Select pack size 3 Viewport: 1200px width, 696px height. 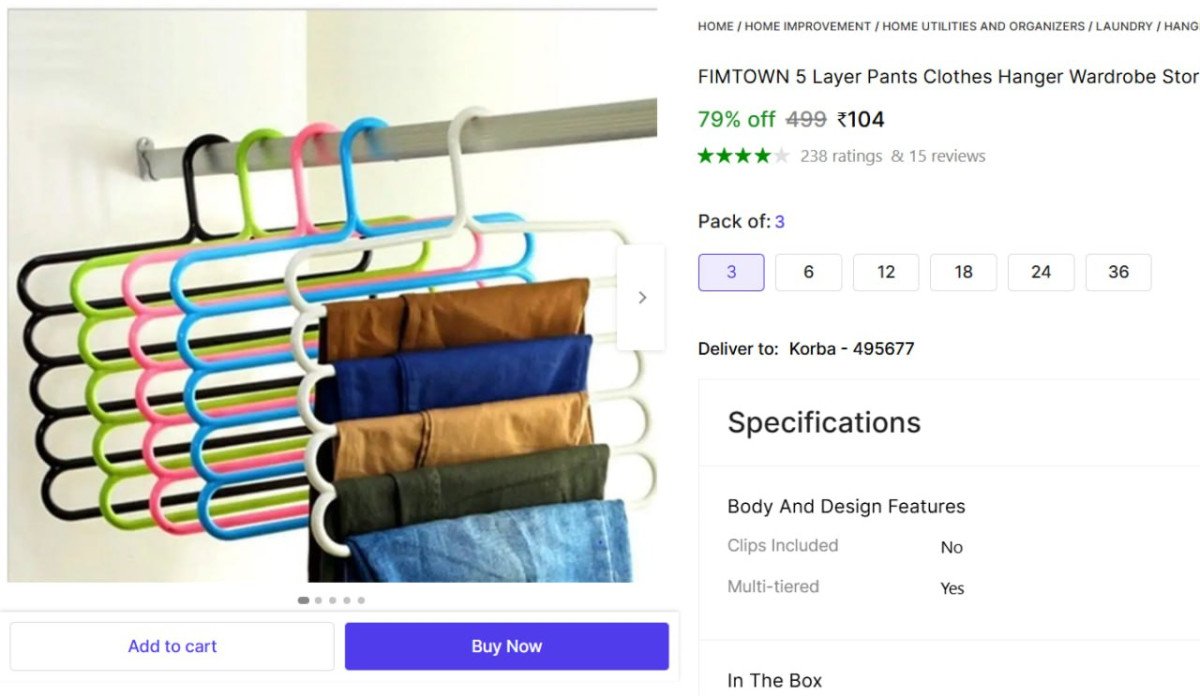731,271
